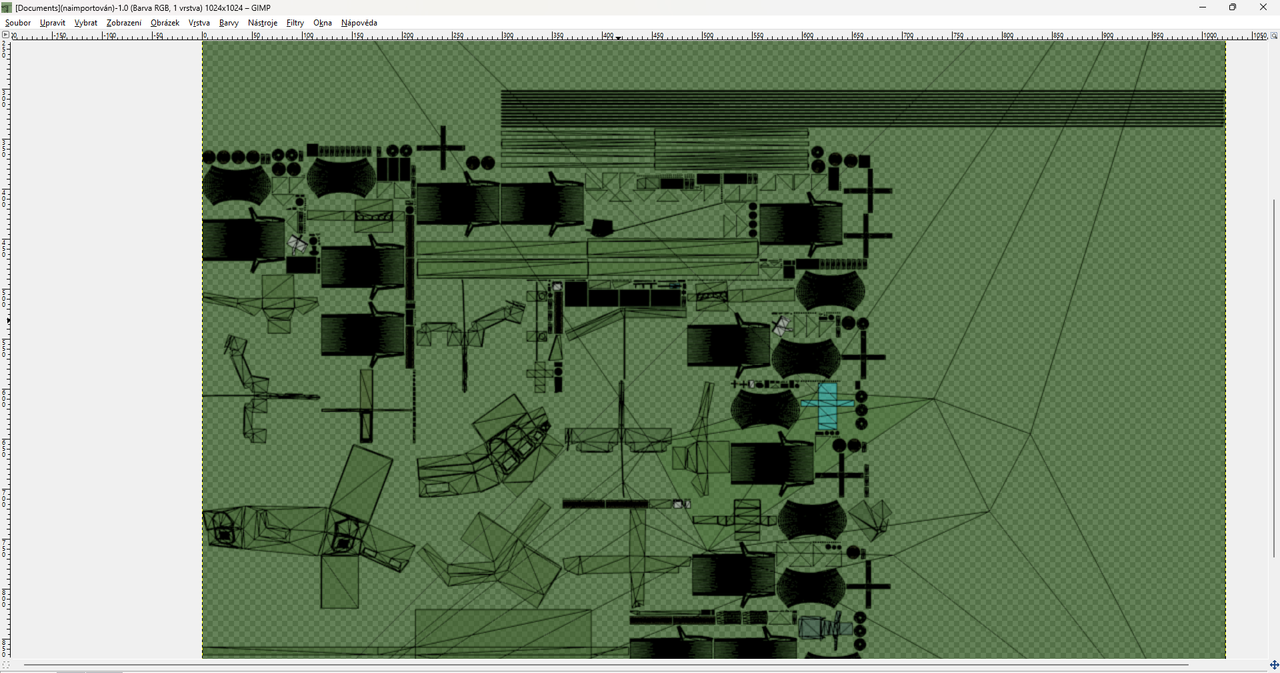Viewport: 1280px width, 673px height.
Task: Toggle Quick Mask button at bottom-left corner
Action: click(x=5, y=665)
